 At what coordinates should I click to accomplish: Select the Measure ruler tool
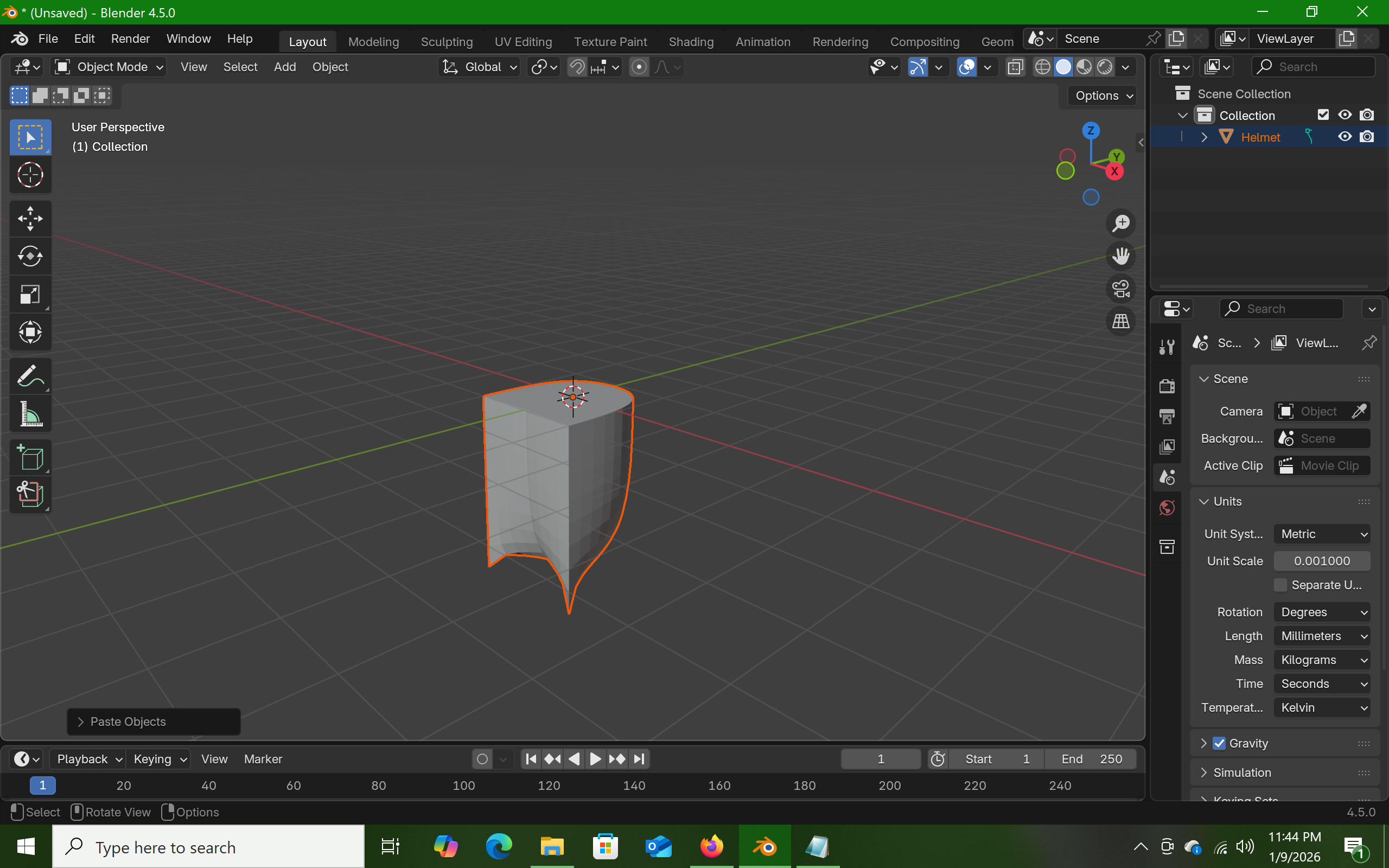[30, 414]
